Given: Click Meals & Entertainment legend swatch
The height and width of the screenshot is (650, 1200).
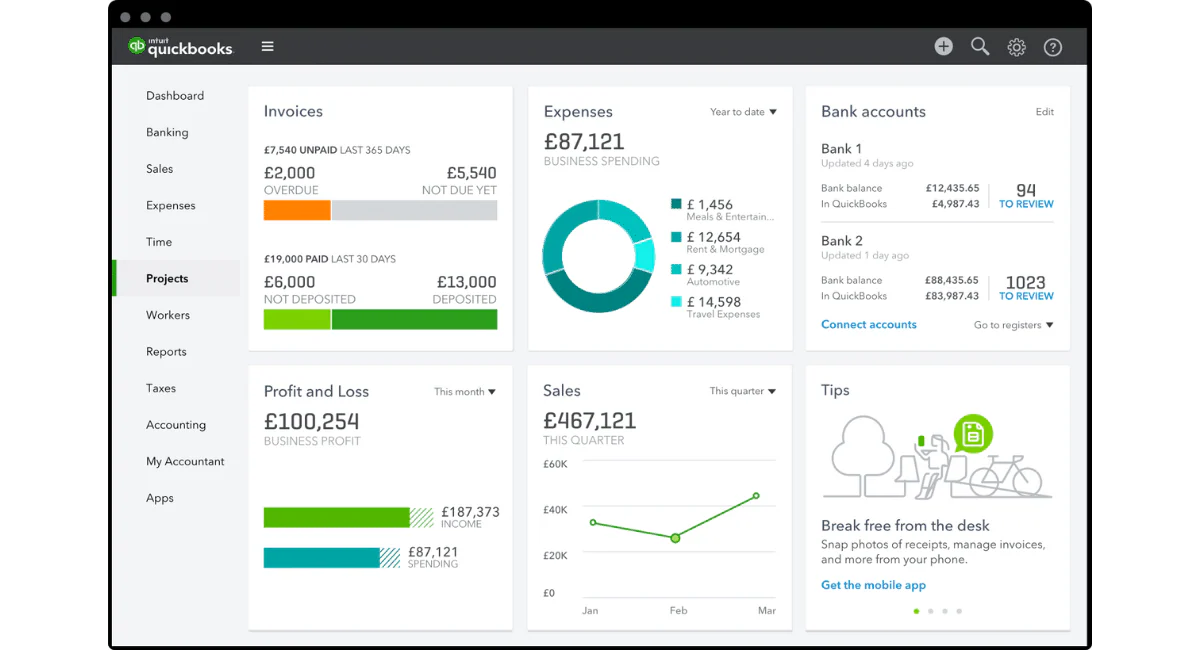Looking at the screenshot, I should tap(676, 204).
